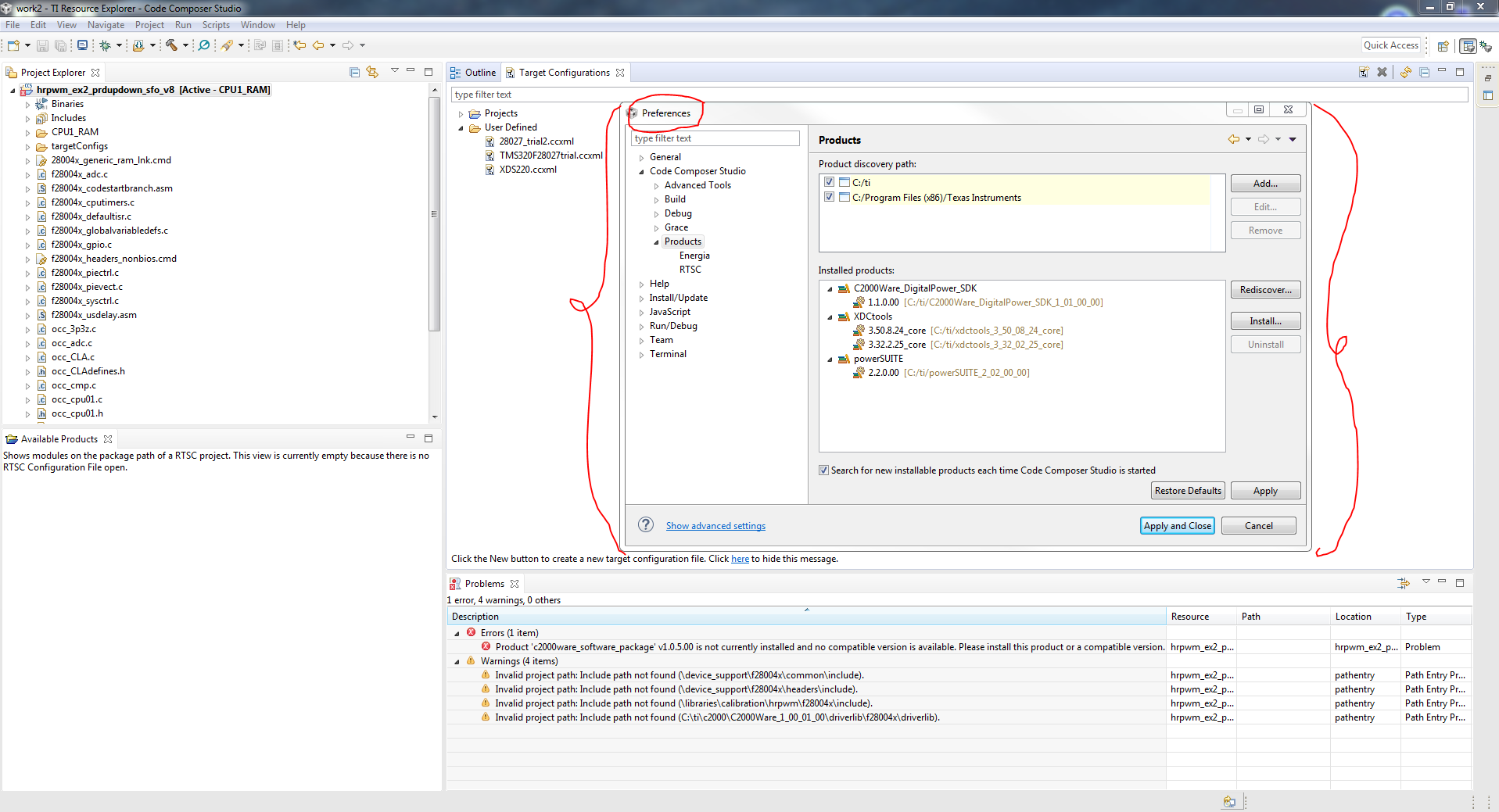Collapse all in Target Configurations view
The height and width of the screenshot is (812, 1499).
(1424, 73)
